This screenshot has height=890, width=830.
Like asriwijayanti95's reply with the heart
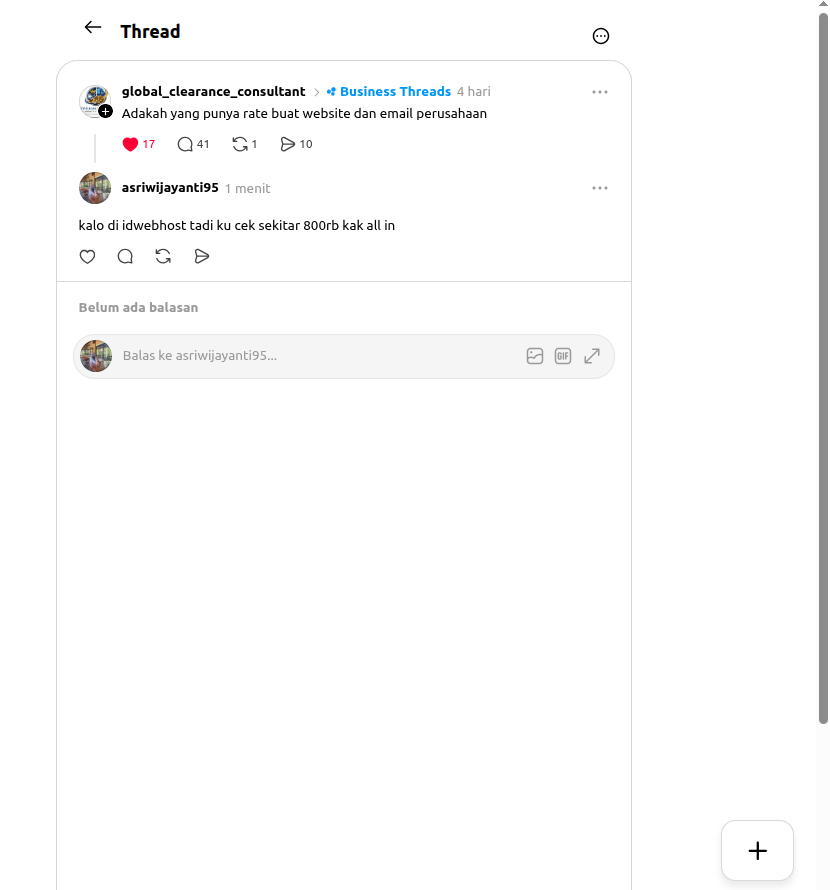[87, 257]
